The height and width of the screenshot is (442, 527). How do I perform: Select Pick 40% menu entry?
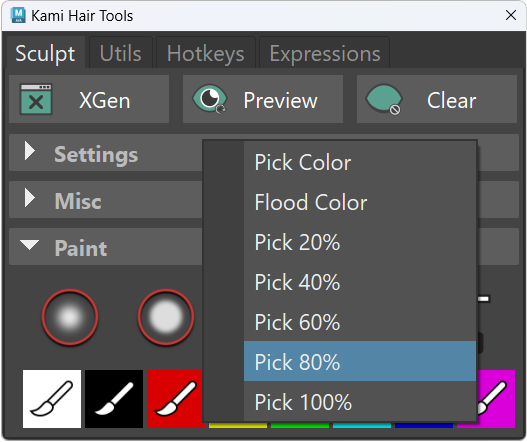point(360,282)
